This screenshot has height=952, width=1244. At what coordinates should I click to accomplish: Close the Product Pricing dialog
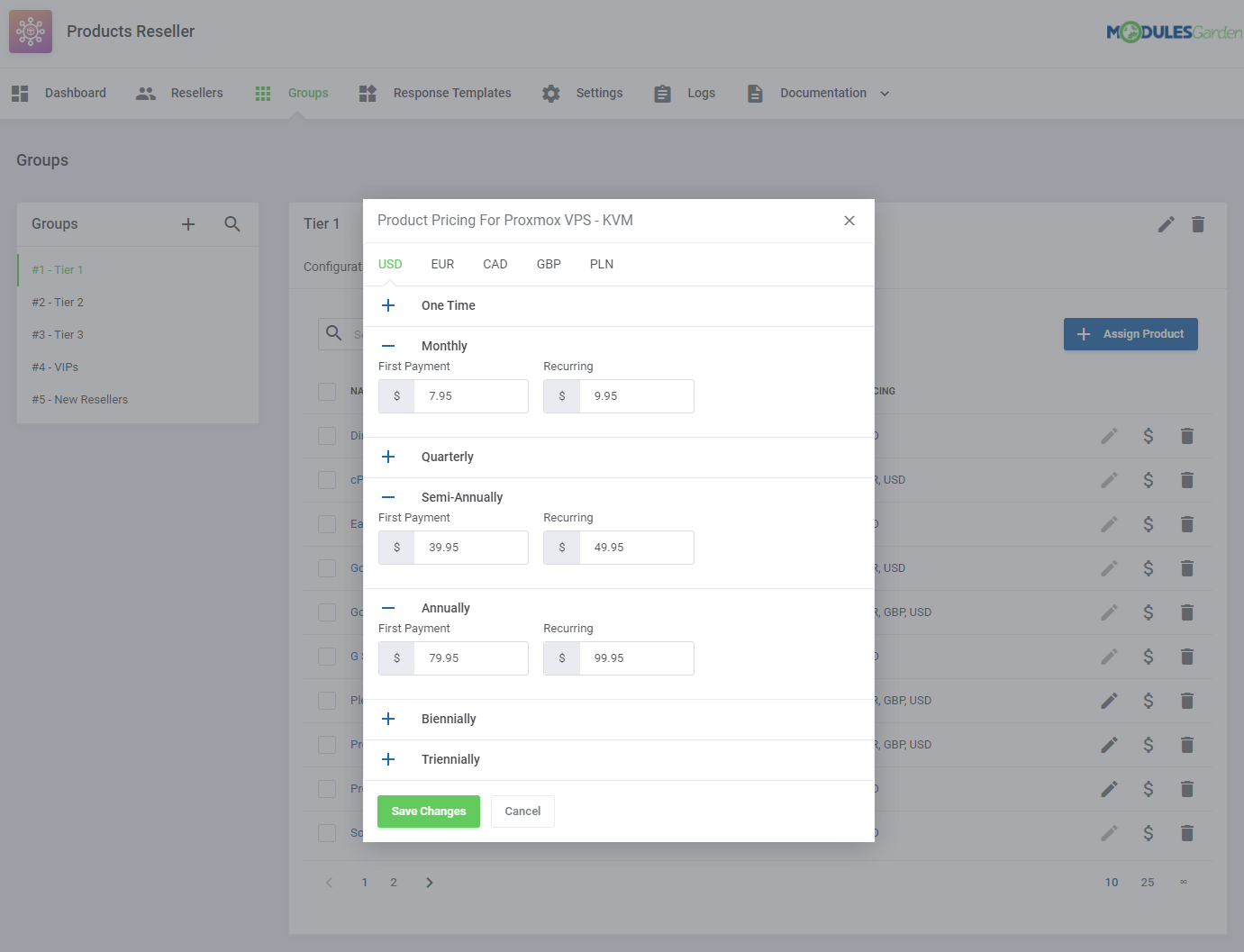click(849, 221)
